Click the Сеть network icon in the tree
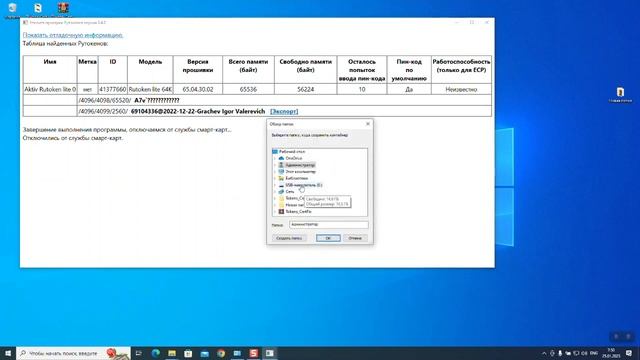The width and height of the screenshot is (640, 360). 281,191
